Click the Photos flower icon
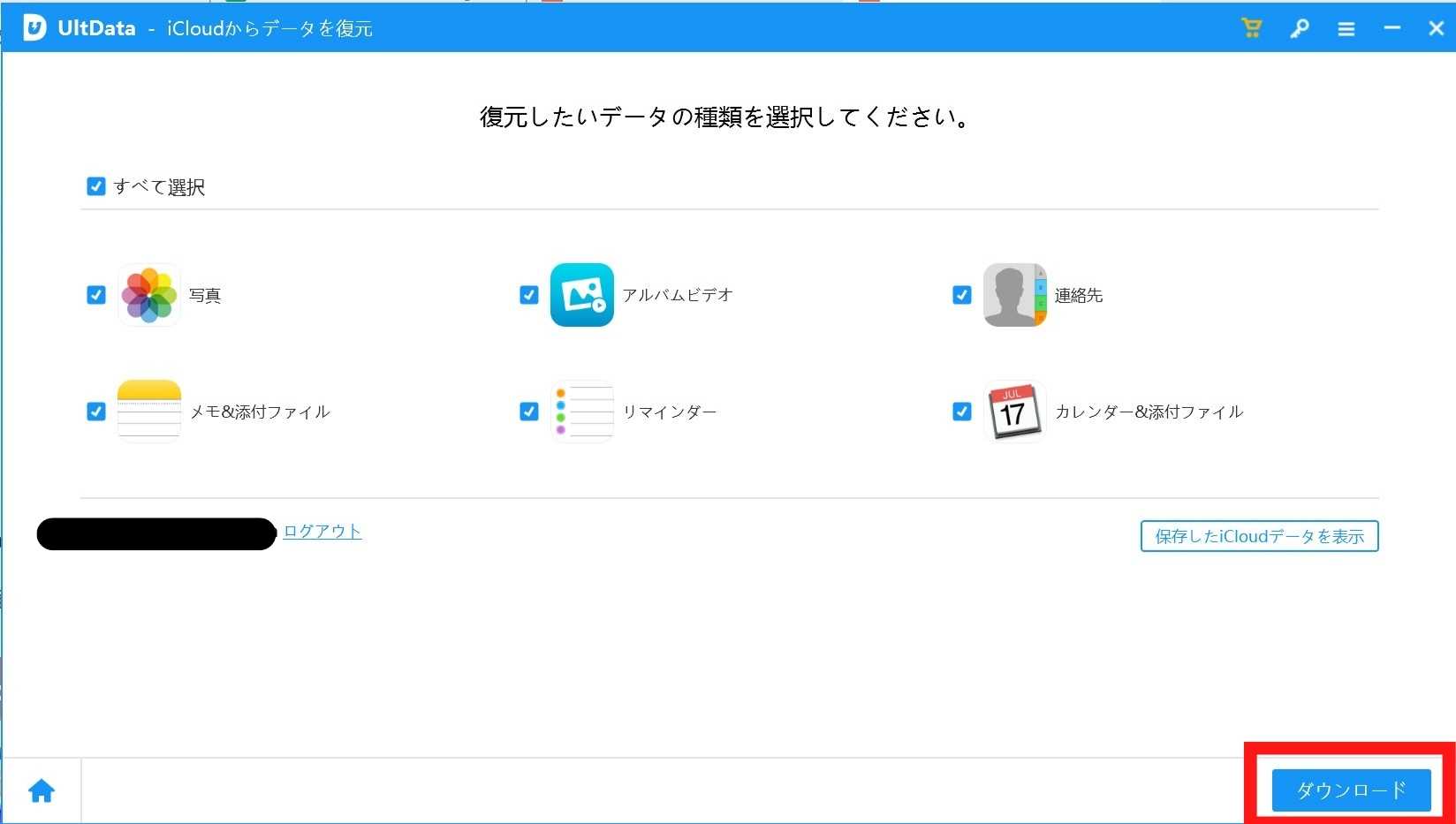Viewport: 1456px width, 824px height. coord(148,295)
